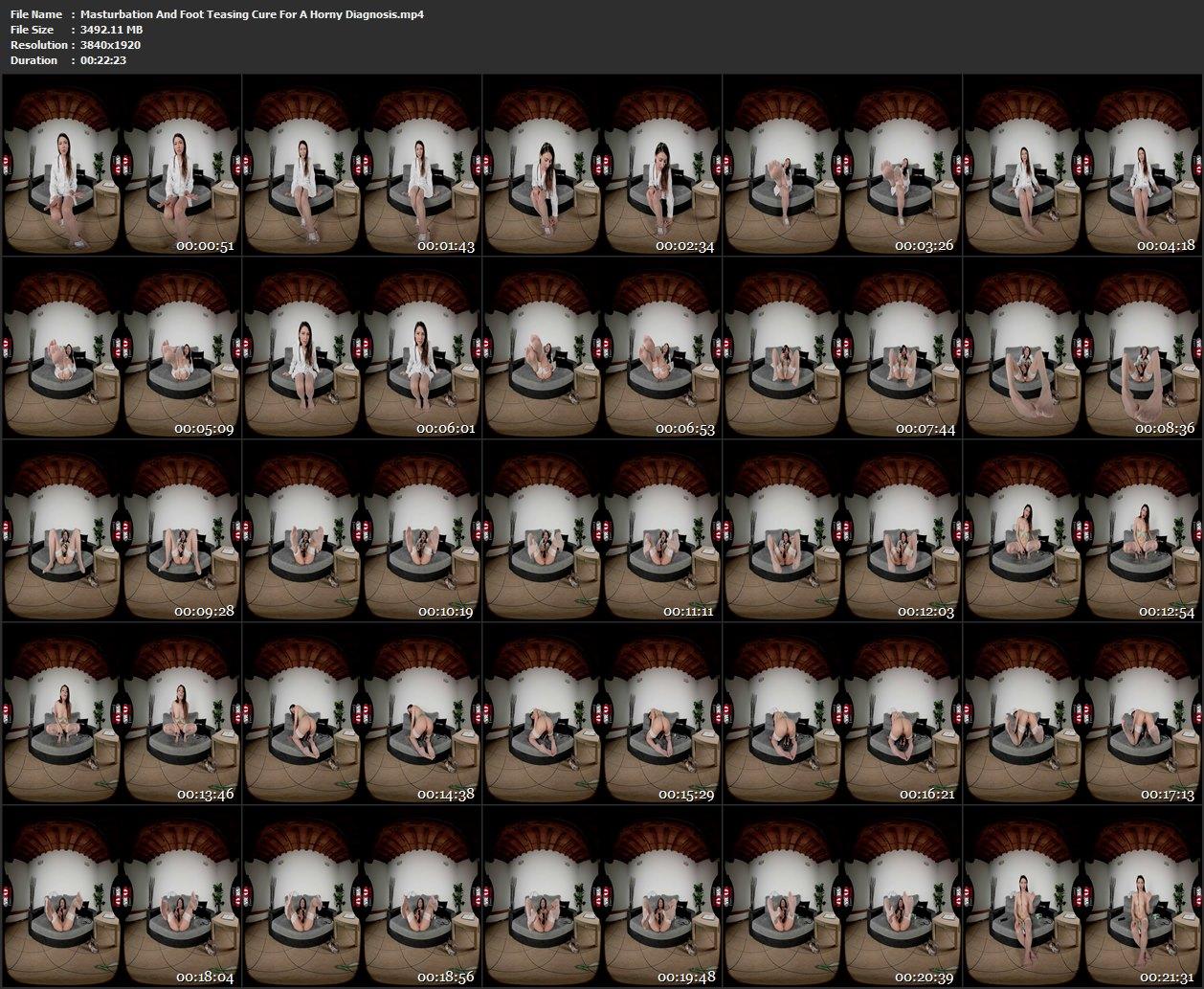Screen dimensions: 1204x989
Task: Click the file size value 3492.11 MB
Action: coord(111,30)
